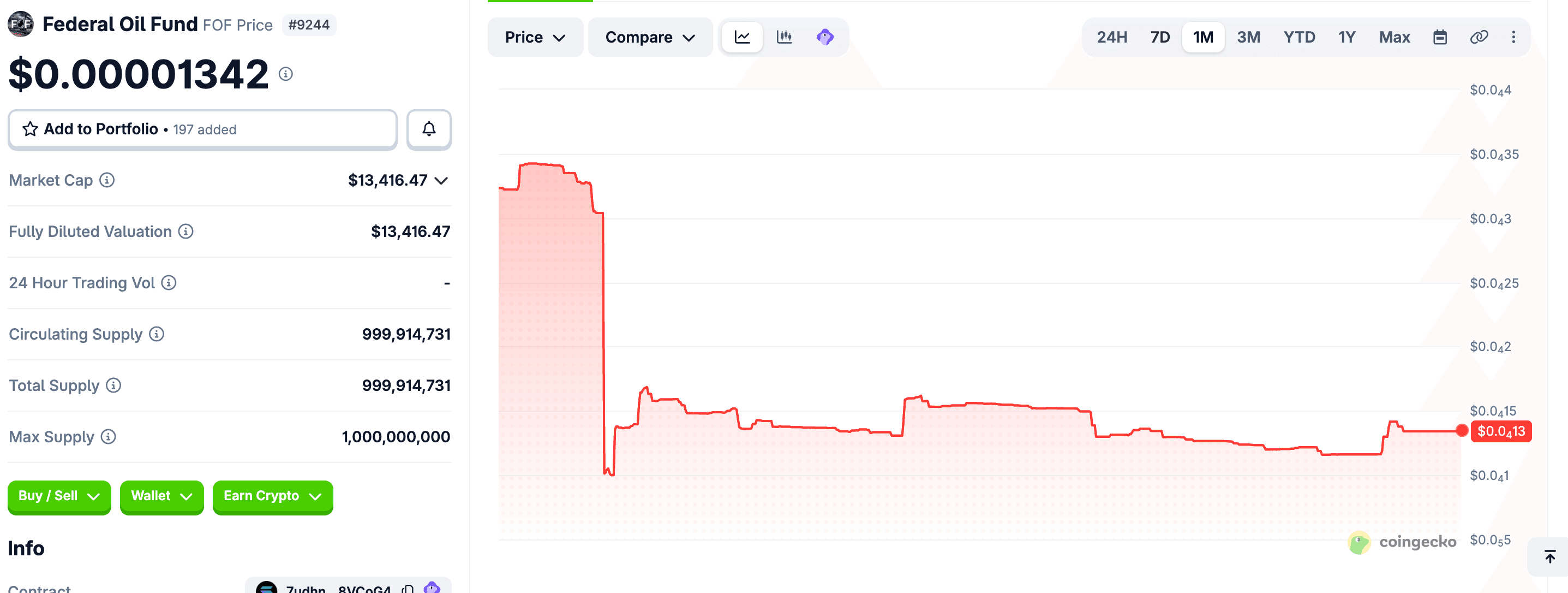Click the price alert bell icon

pos(429,129)
